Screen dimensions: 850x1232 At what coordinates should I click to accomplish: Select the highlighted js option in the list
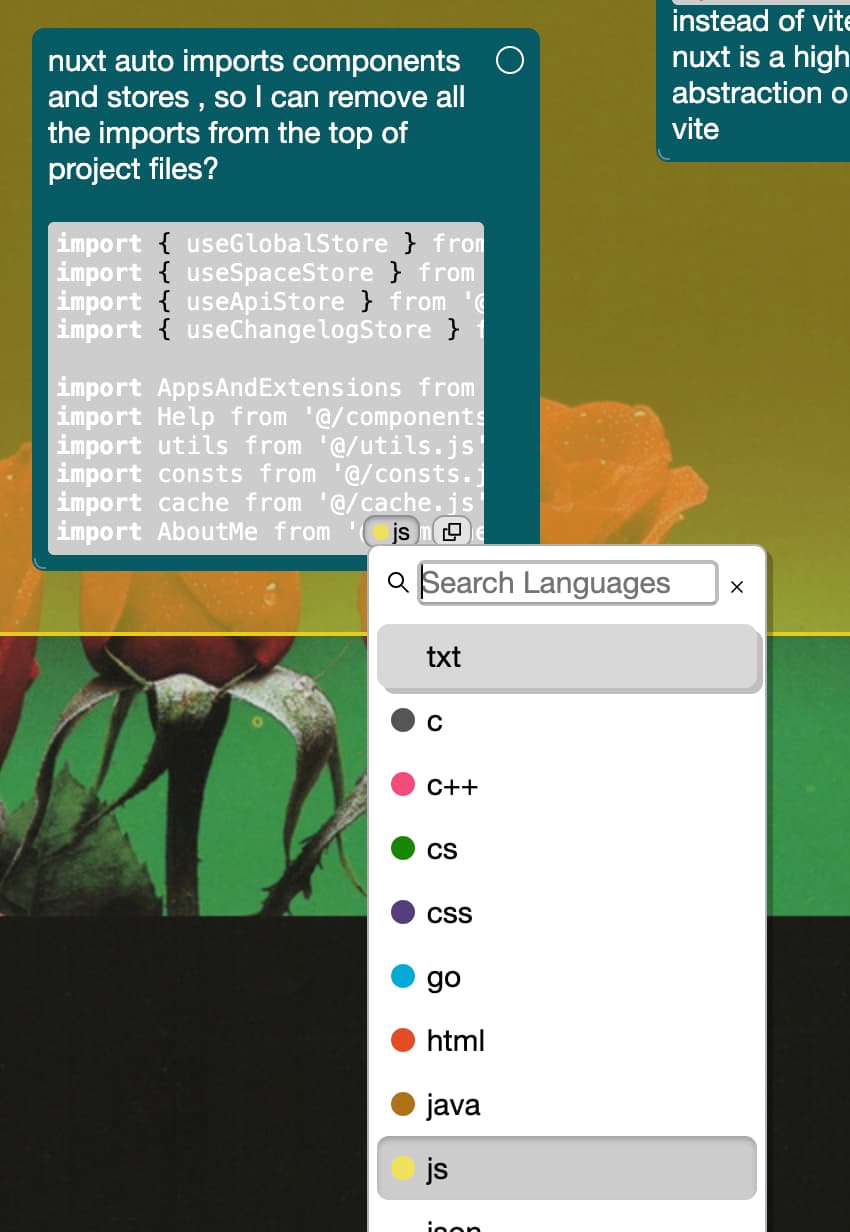coord(567,1168)
